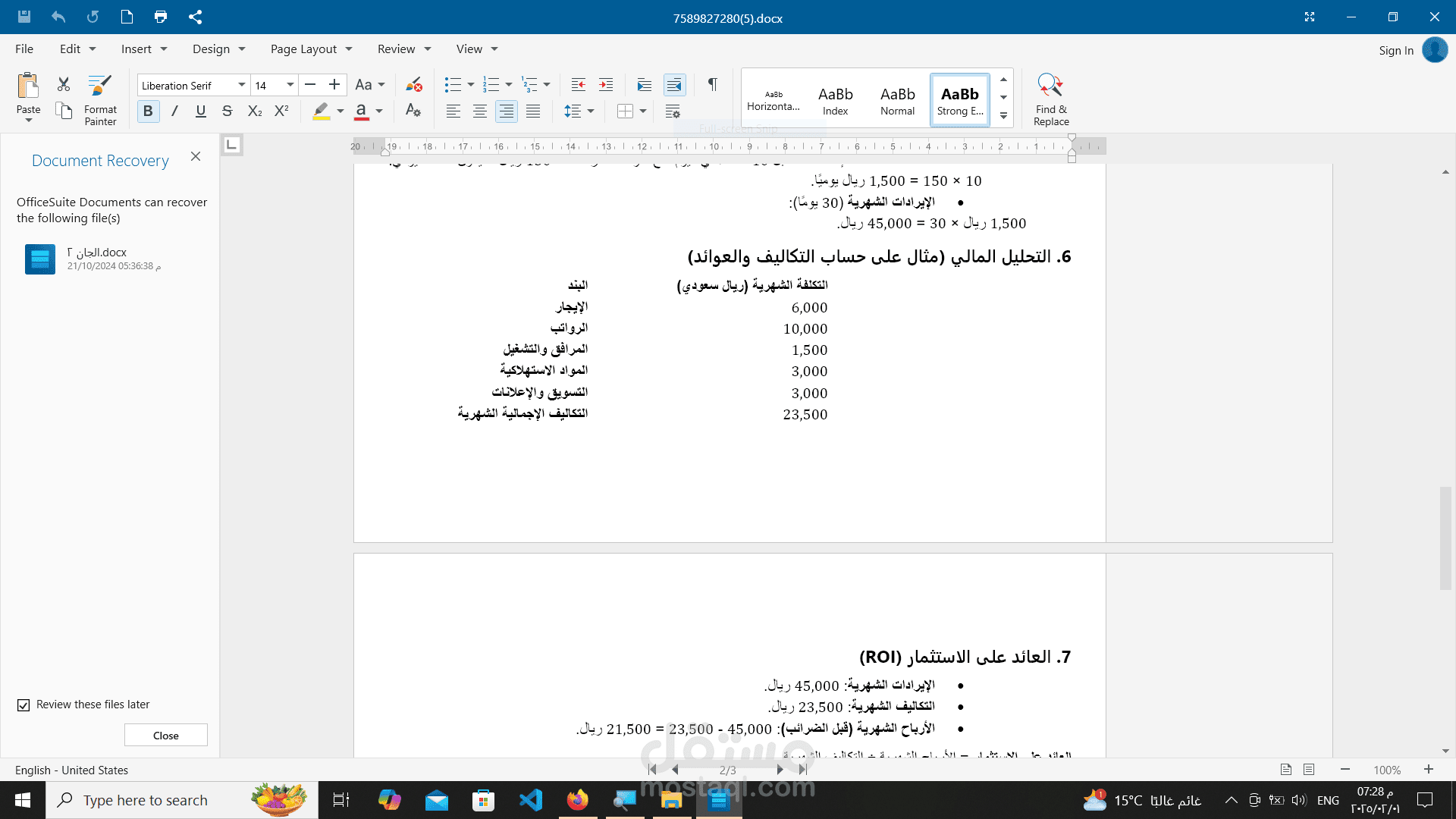The height and width of the screenshot is (819, 1456).
Task: Toggle Italic formatting
Action: (174, 111)
